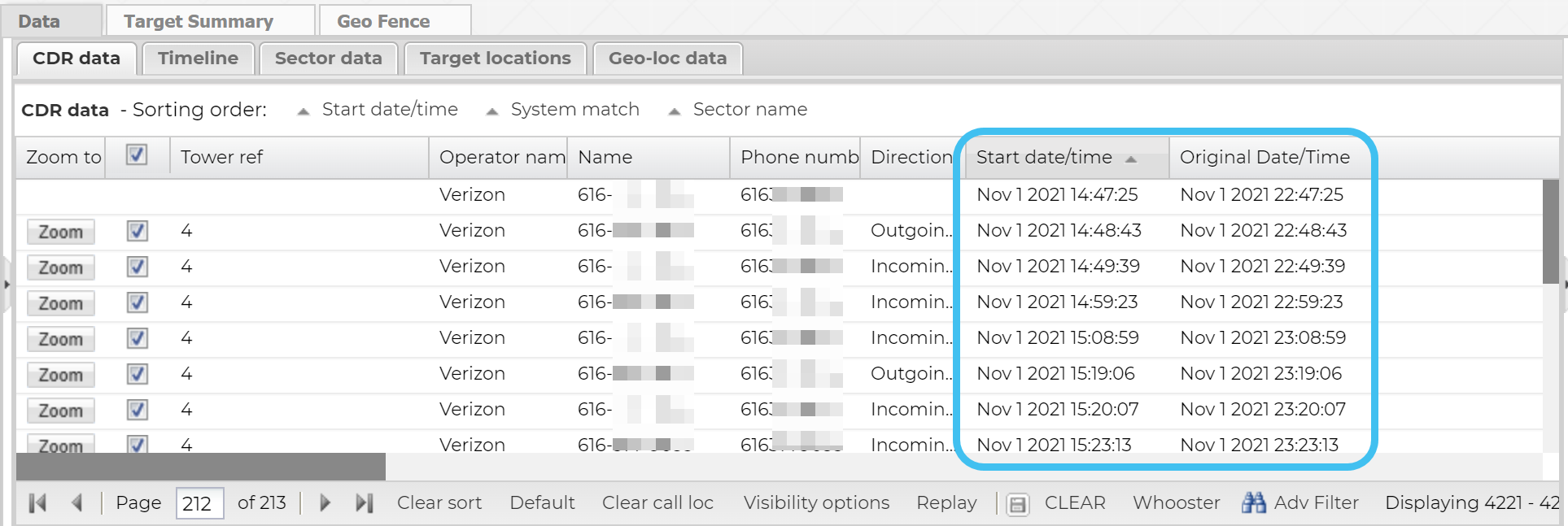This screenshot has width=1568, height=526.
Task: Click the Clear sort button
Action: [439, 503]
